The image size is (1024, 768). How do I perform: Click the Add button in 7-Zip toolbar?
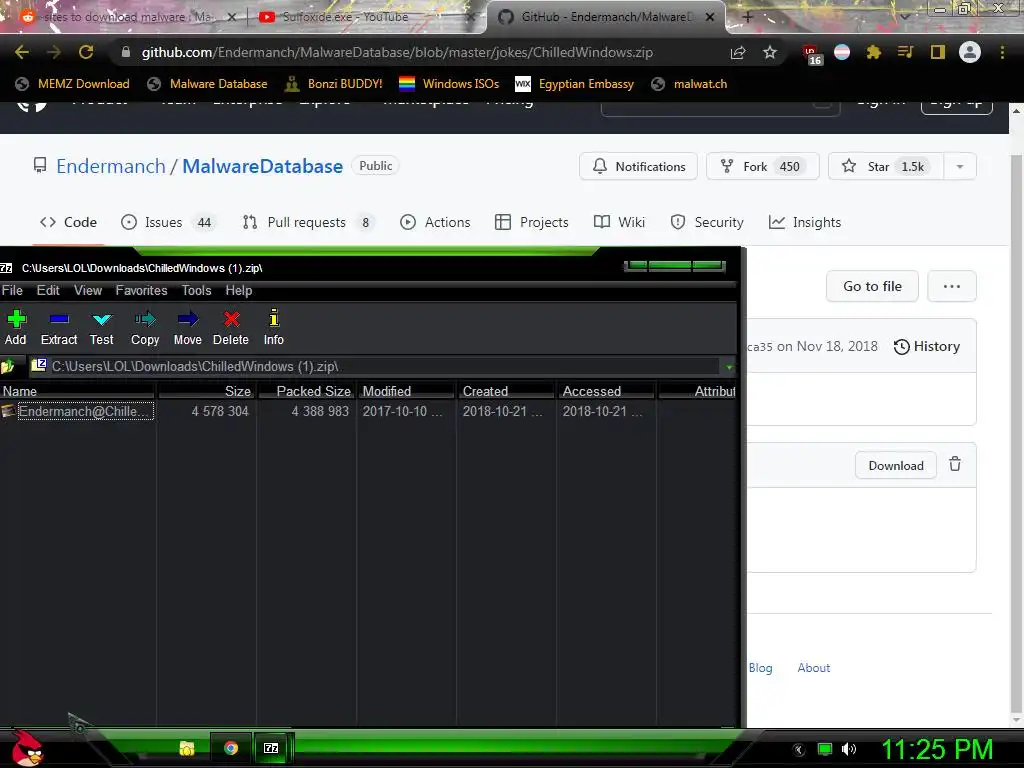[16, 327]
